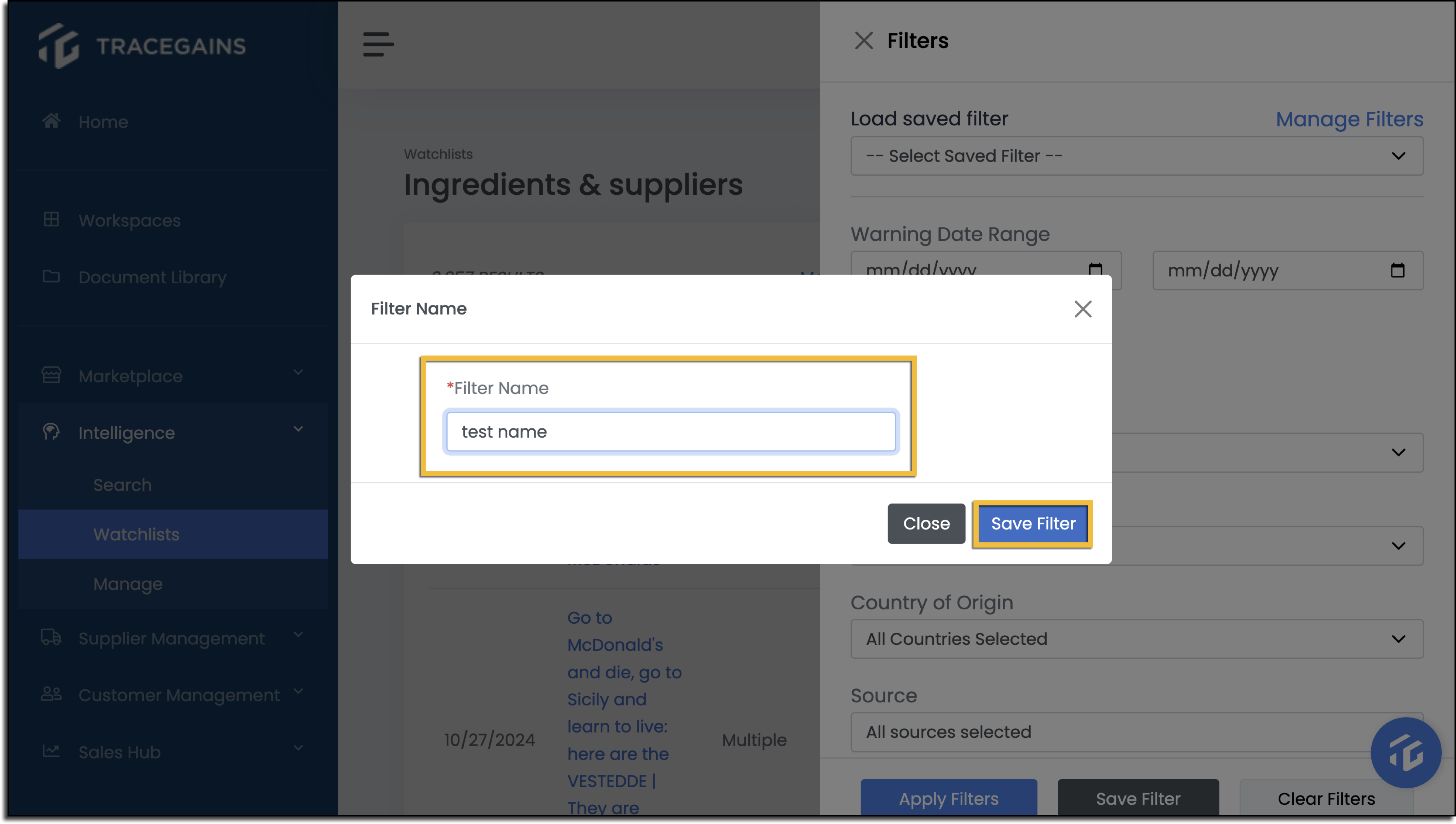Open the Select Saved Filter dropdown
The width and height of the screenshot is (1456, 824).
point(1136,156)
